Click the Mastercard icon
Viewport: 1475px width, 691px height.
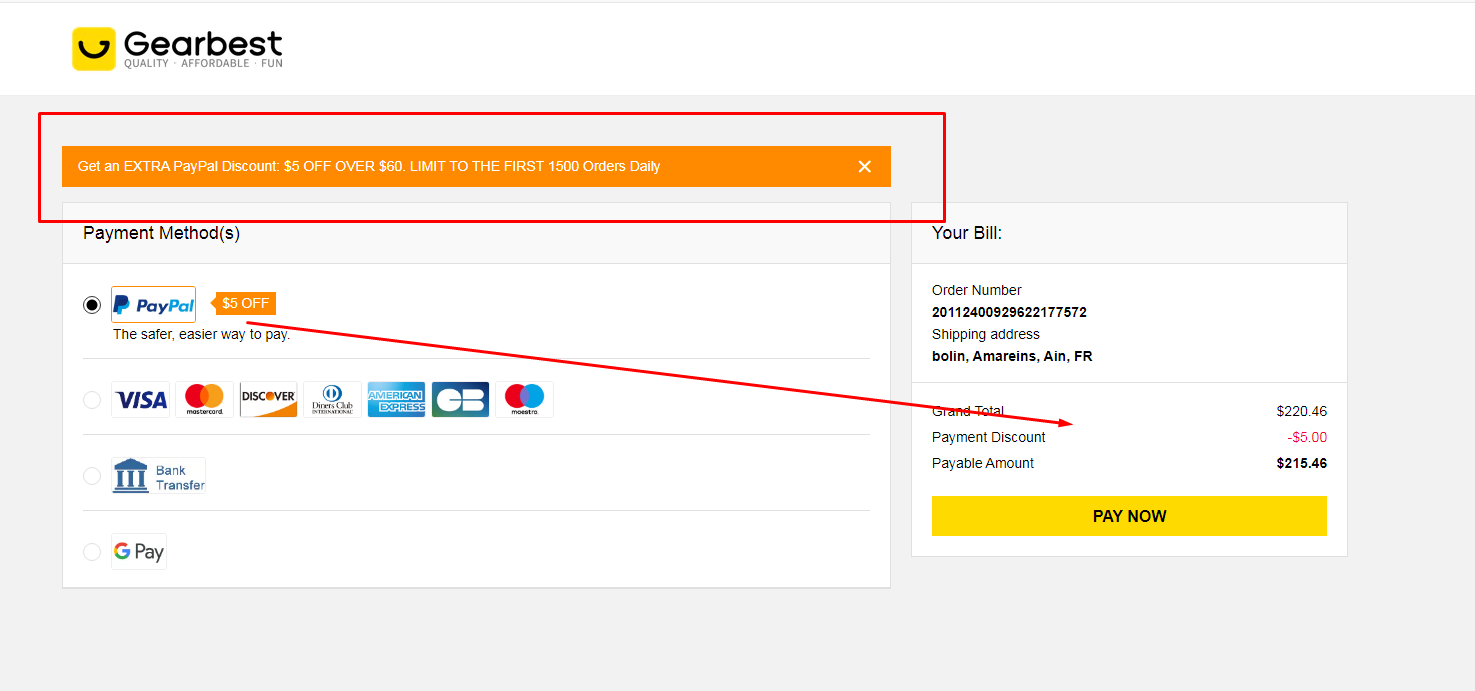204,399
